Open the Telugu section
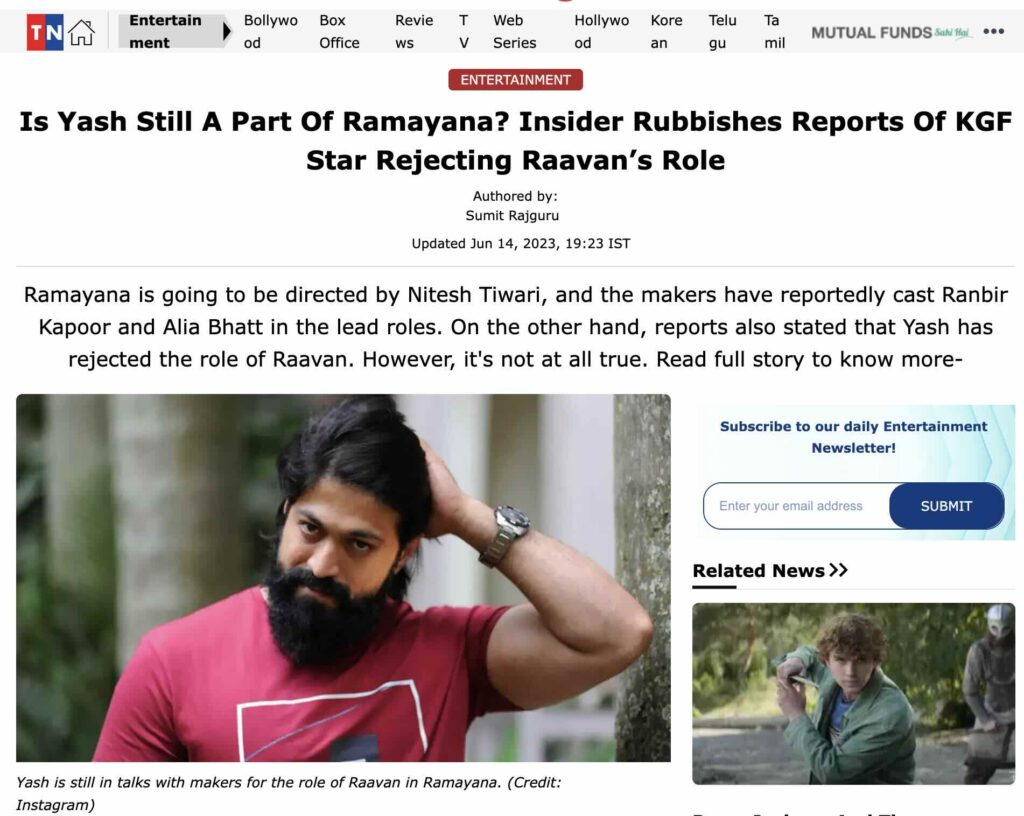Viewport: 1024px width, 816px height. coord(722,31)
